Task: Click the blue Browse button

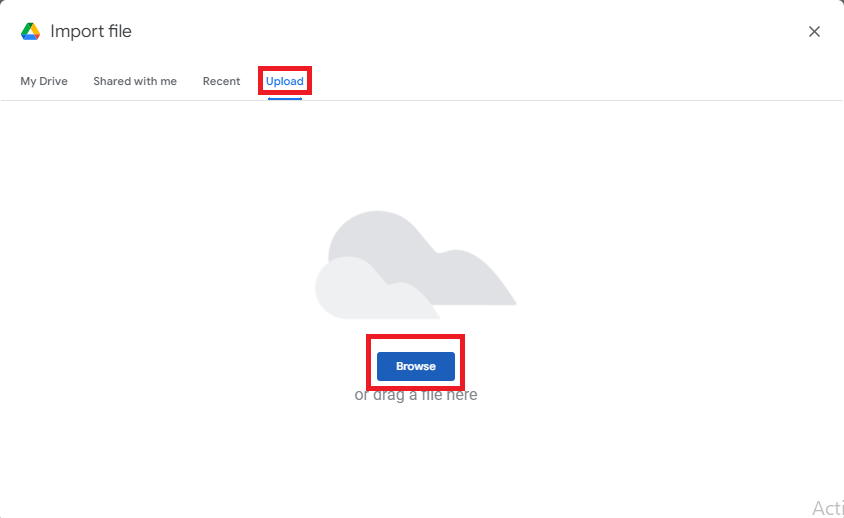Action: (416, 366)
